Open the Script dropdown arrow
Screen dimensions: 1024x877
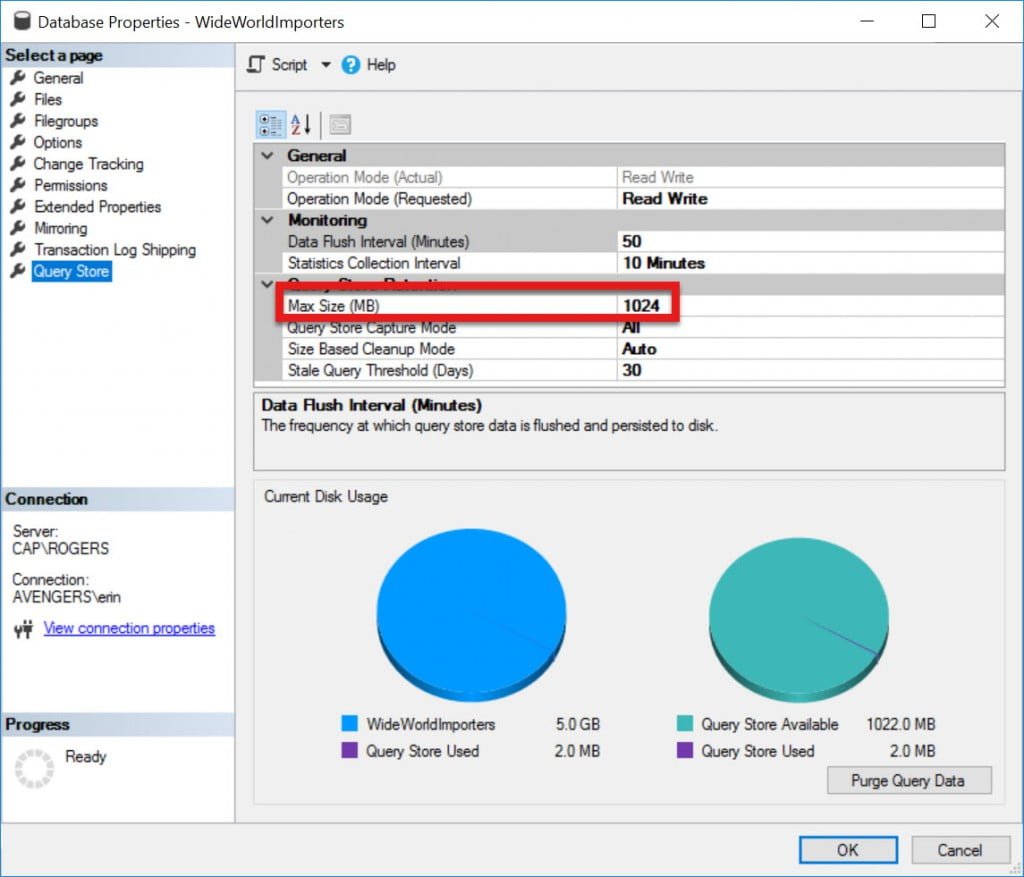(x=325, y=65)
